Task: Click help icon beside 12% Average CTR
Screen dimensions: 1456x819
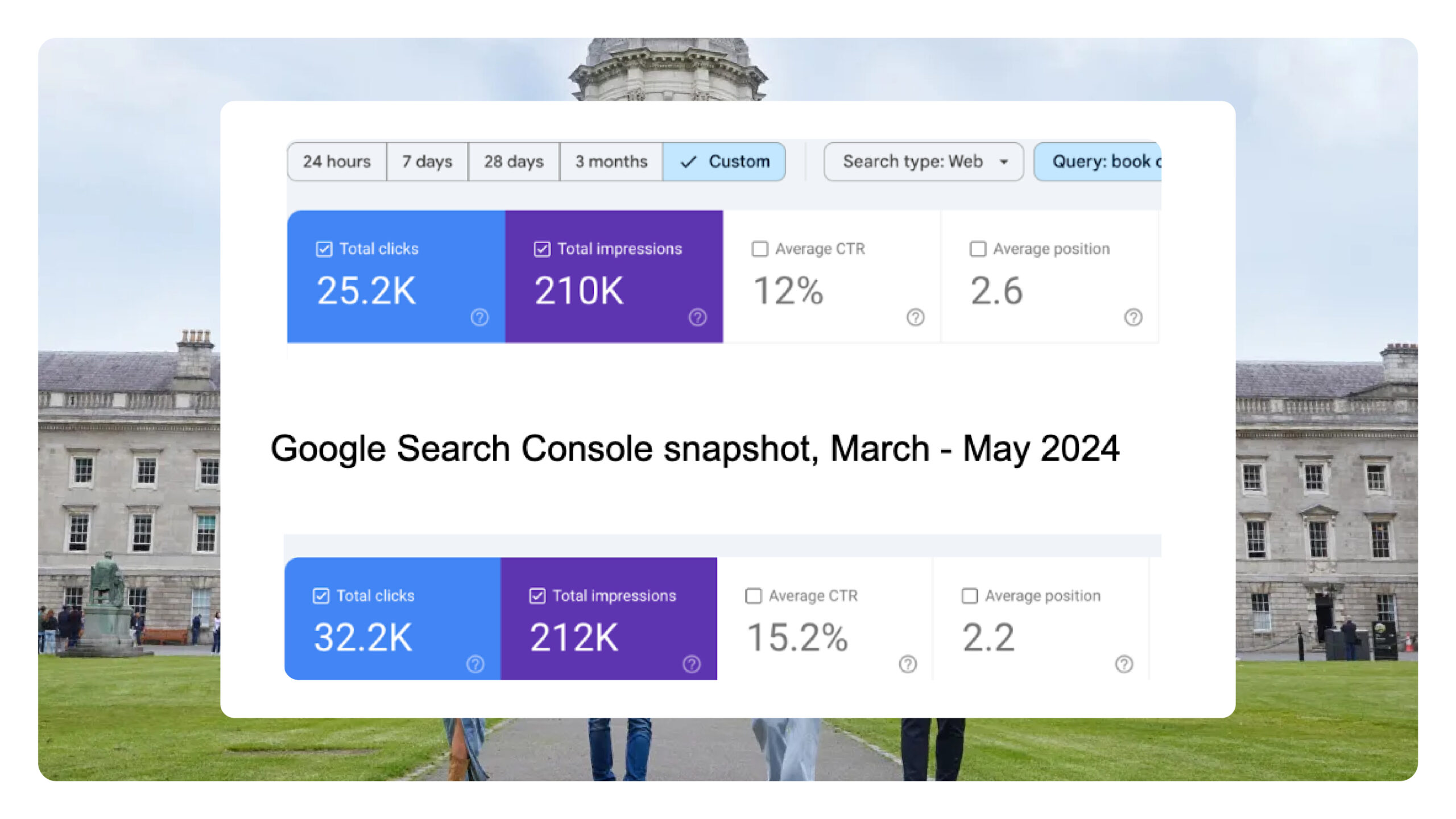Action: pyautogui.click(x=915, y=317)
